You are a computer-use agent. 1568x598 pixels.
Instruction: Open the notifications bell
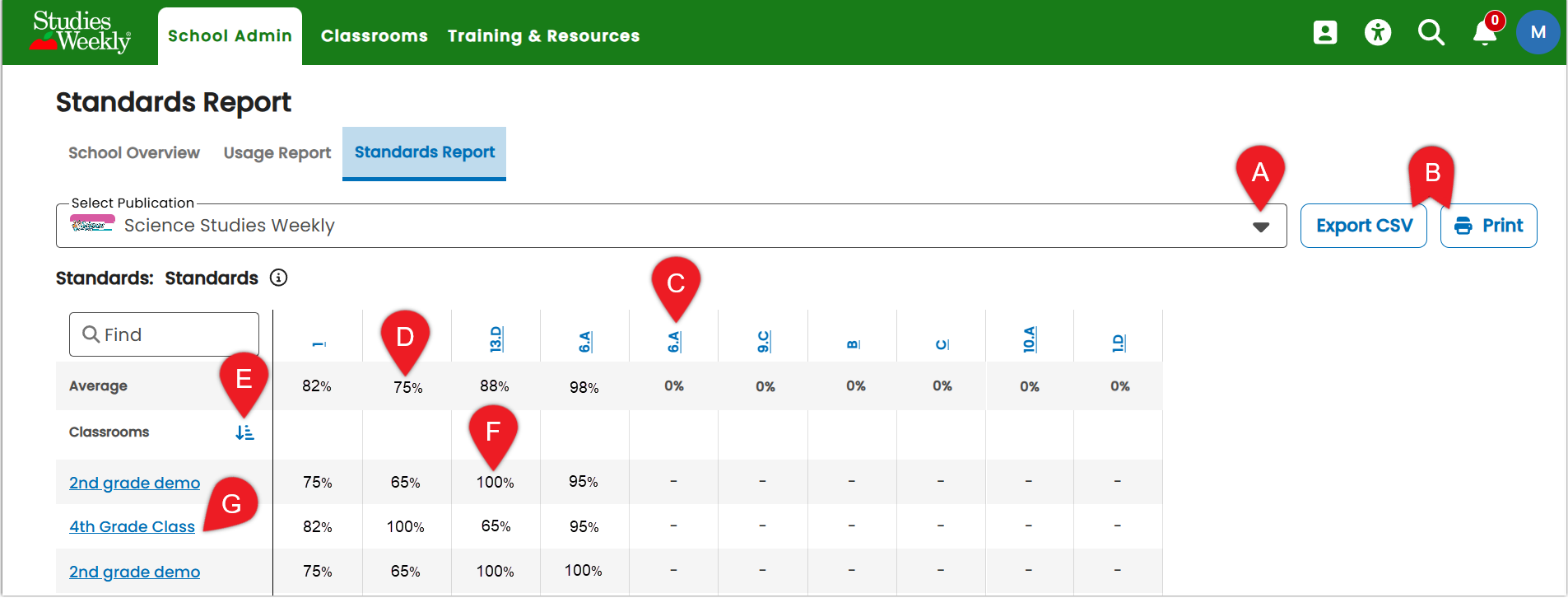[x=1485, y=33]
